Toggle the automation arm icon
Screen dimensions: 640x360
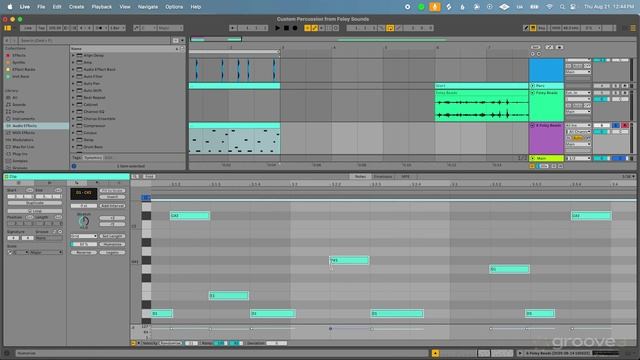(315, 28)
